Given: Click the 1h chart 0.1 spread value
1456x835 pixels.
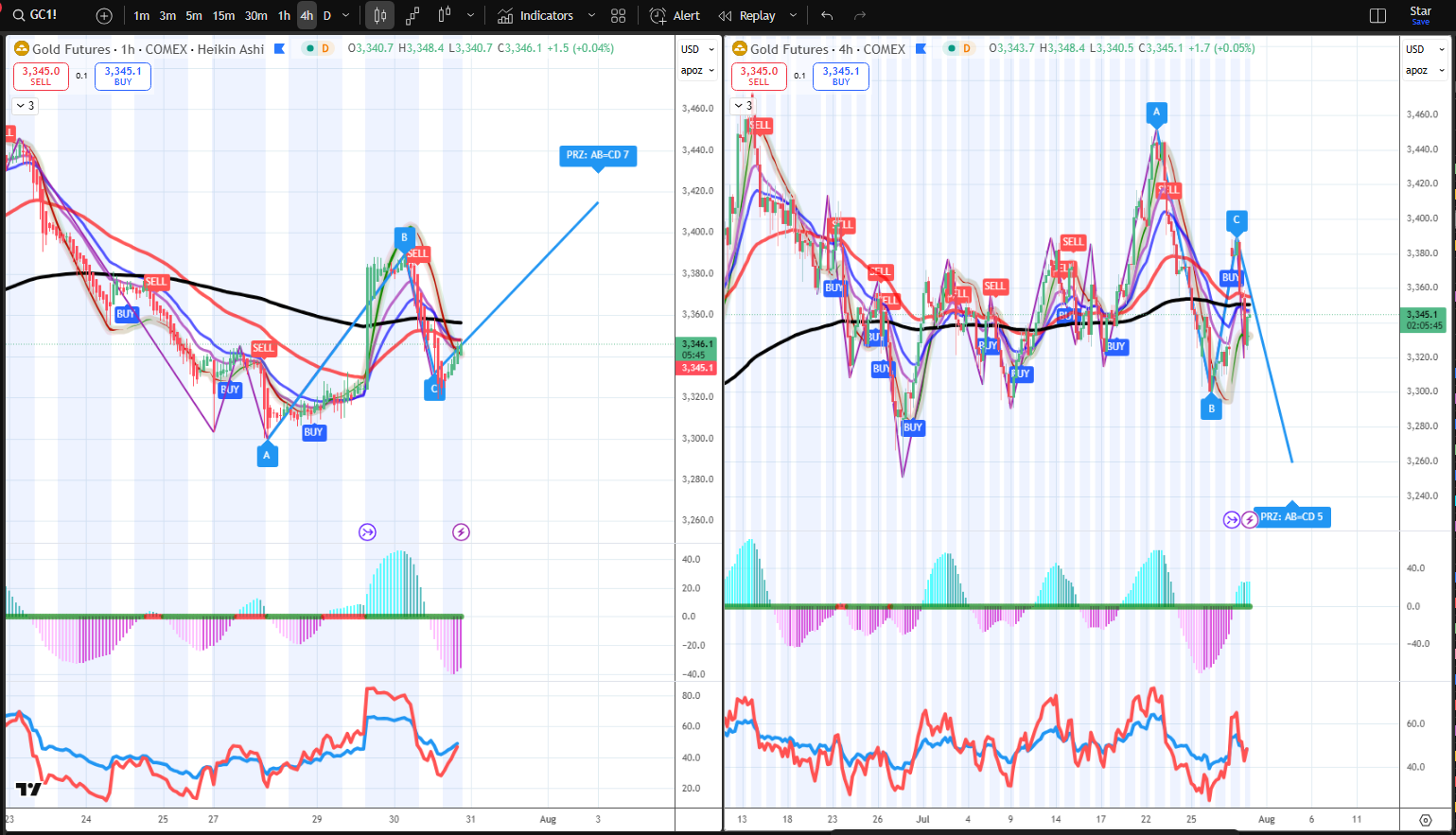Looking at the screenshot, I should 81,76.
